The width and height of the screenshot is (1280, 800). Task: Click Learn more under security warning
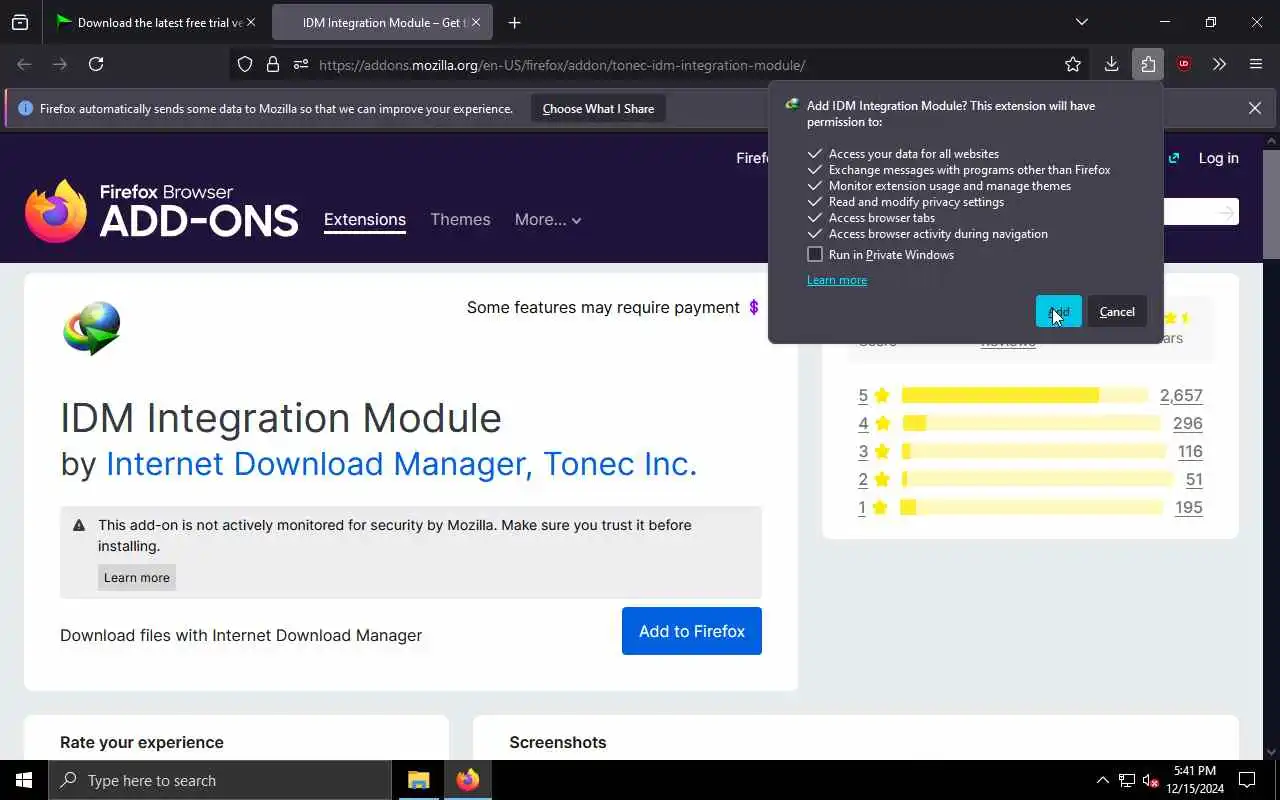coord(137,577)
